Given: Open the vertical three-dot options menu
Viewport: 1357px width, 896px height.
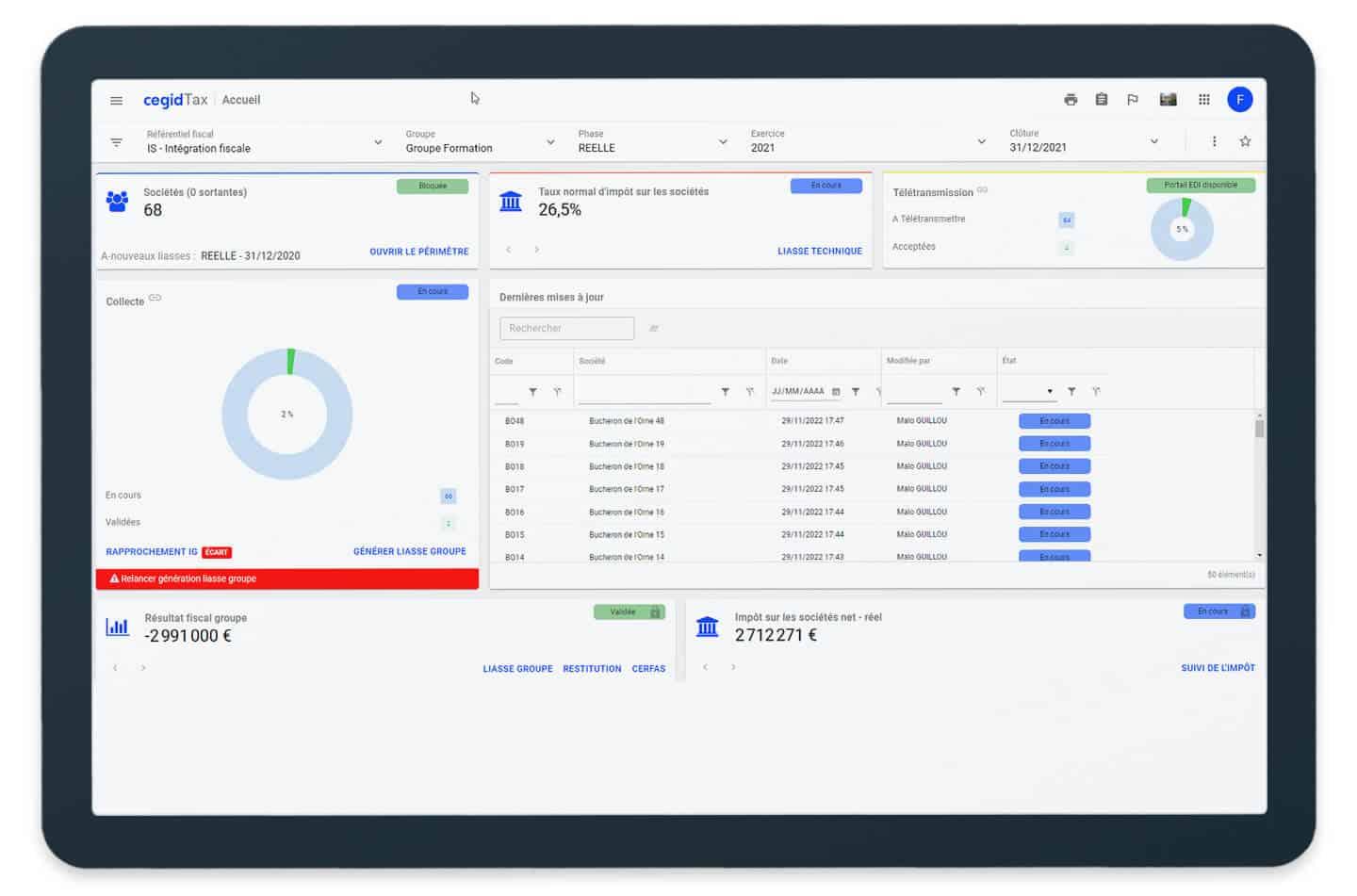Looking at the screenshot, I should tap(1214, 141).
